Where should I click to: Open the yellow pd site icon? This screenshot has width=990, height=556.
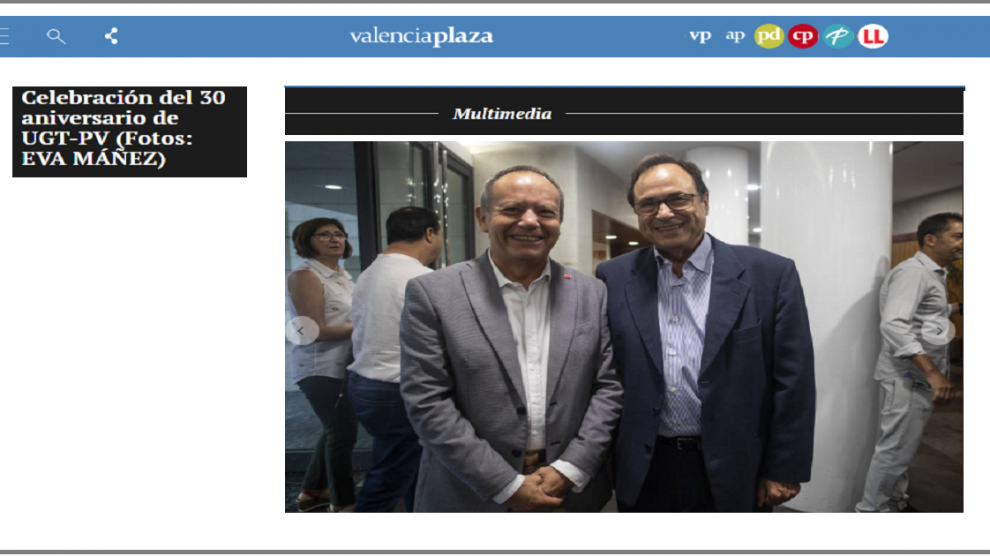pos(768,36)
